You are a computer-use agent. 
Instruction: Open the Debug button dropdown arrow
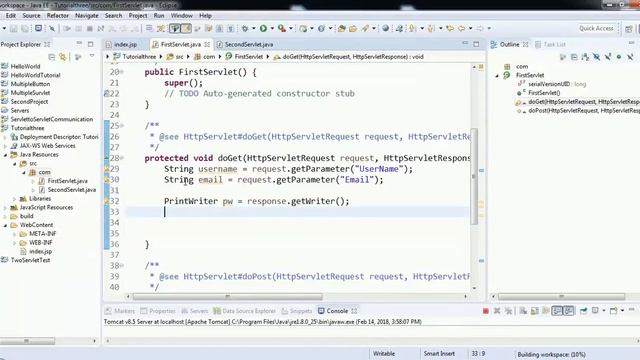tap(253, 28)
